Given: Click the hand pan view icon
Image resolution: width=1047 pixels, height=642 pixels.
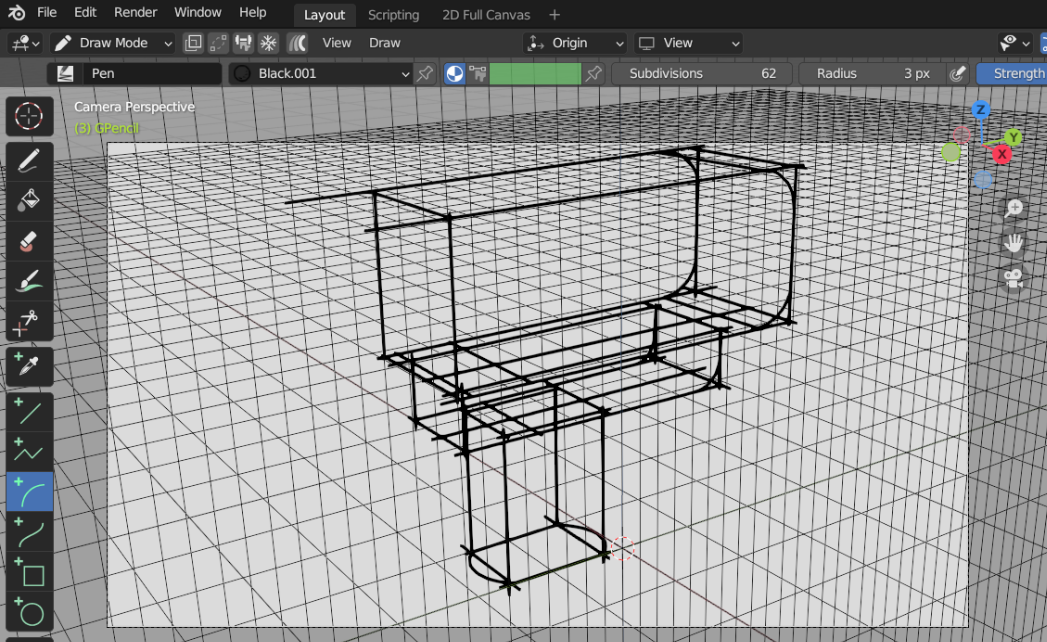Looking at the screenshot, I should pos(1014,243).
